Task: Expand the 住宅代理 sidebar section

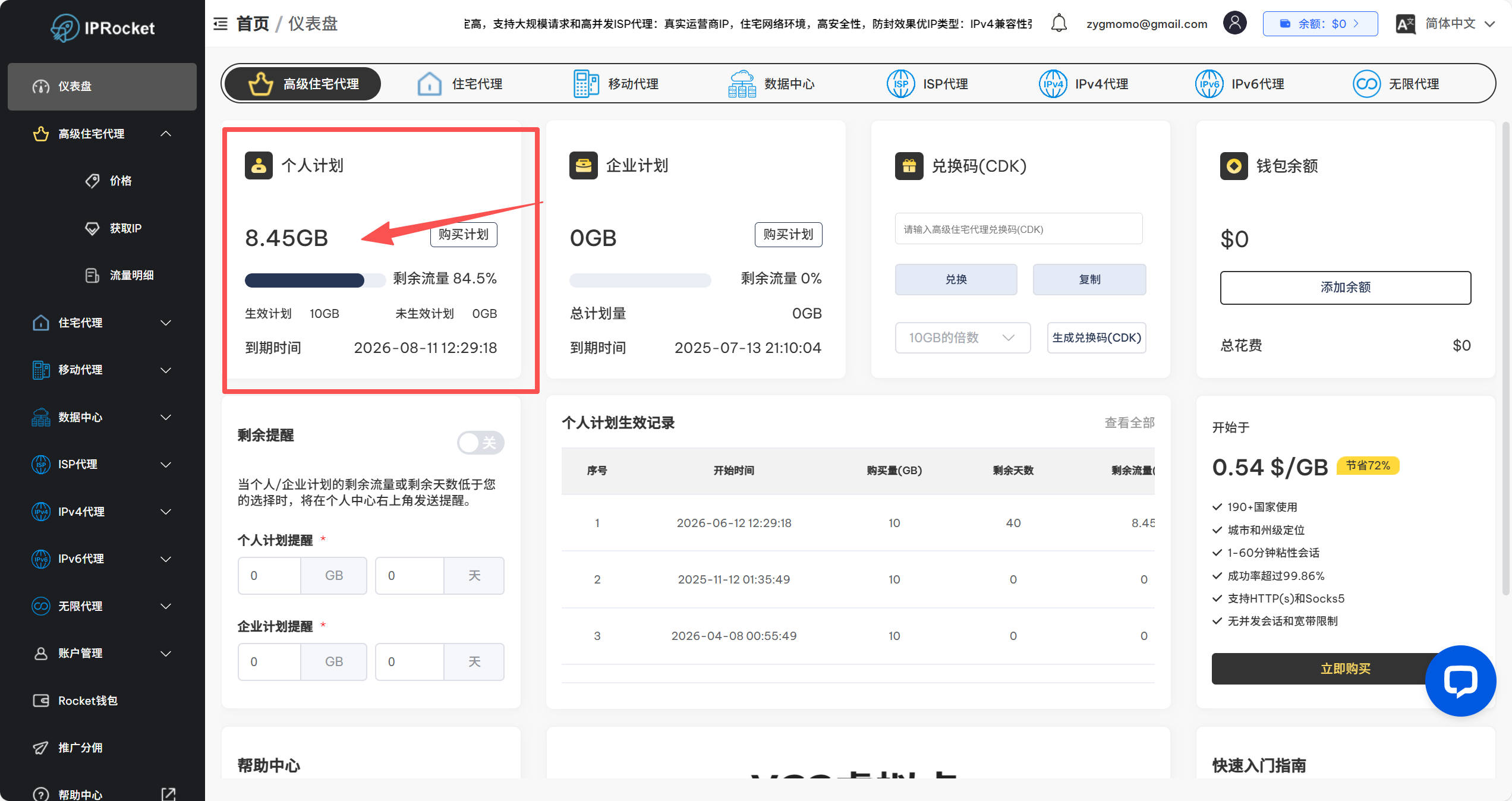Action: pos(166,323)
